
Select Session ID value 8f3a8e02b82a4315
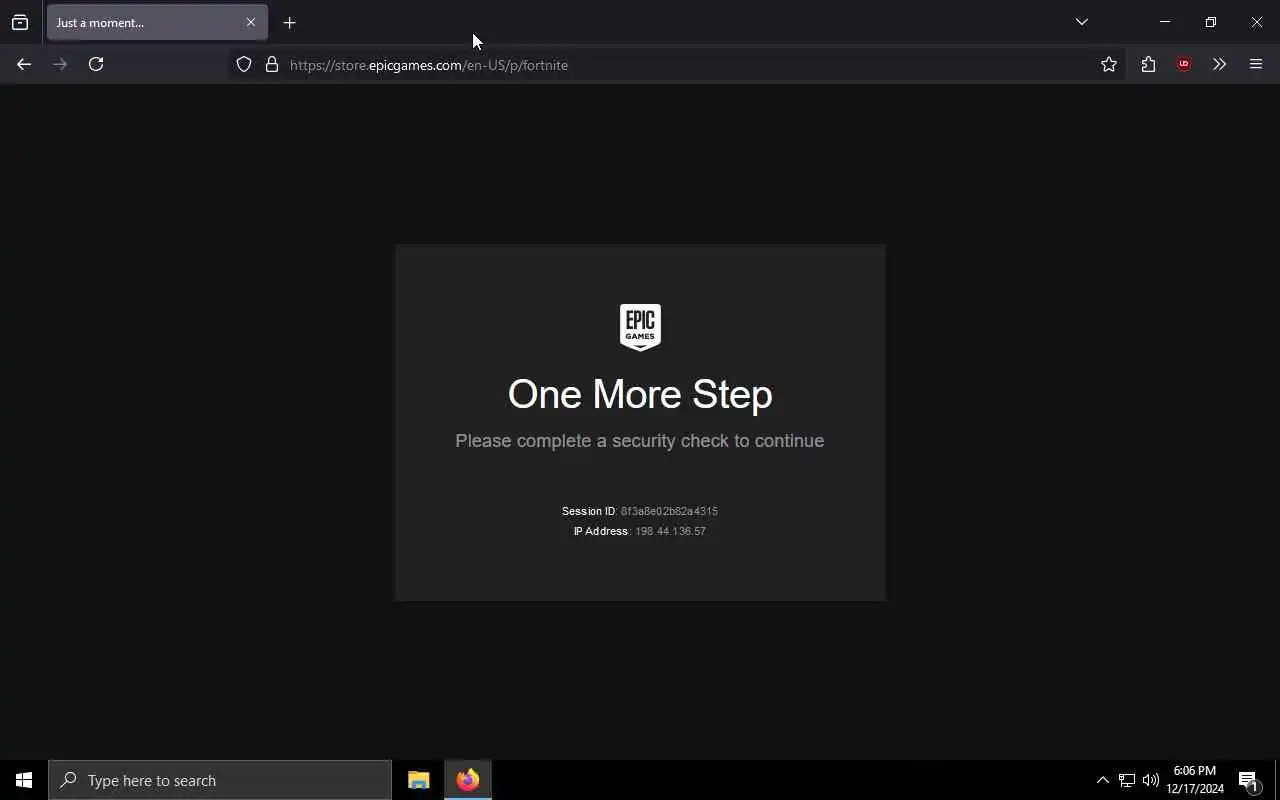[669, 511]
